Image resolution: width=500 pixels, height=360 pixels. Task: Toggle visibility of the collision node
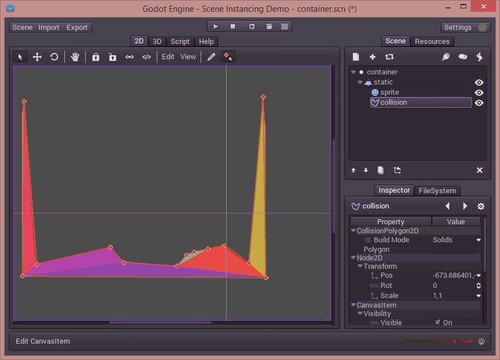click(479, 103)
